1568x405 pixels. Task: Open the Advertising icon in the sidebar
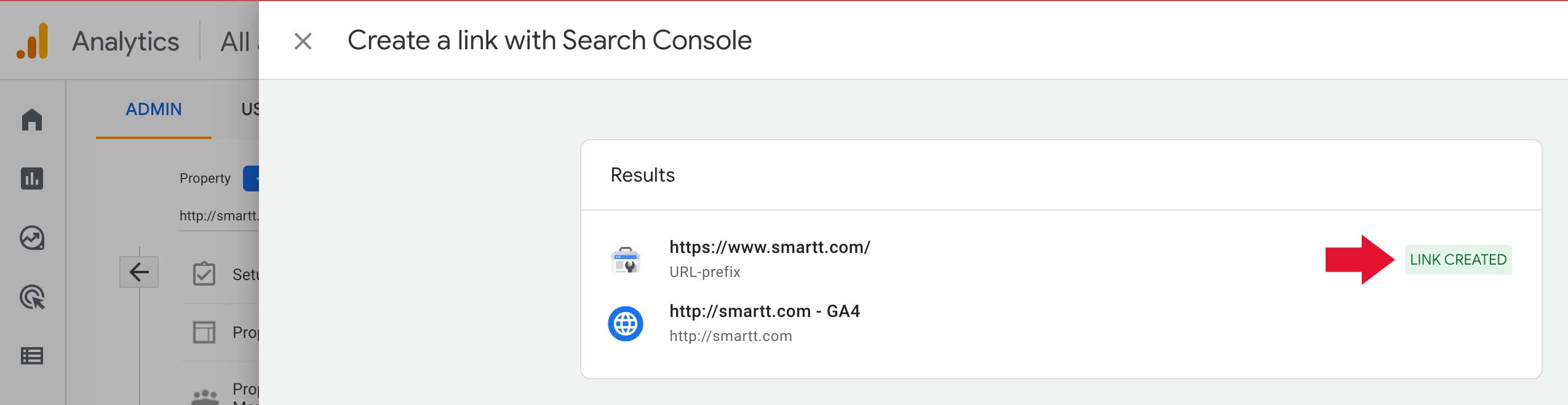[x=31, y=297]
